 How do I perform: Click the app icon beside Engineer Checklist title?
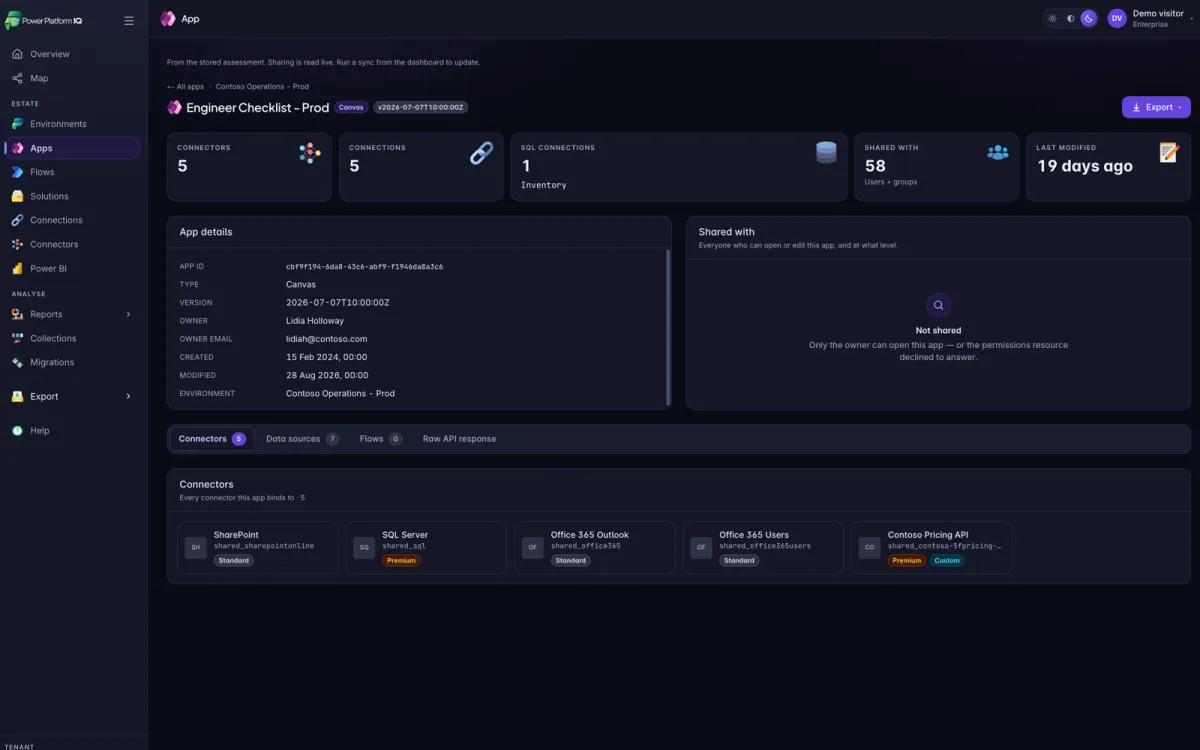pyautogui.click(x=175, y=107)
